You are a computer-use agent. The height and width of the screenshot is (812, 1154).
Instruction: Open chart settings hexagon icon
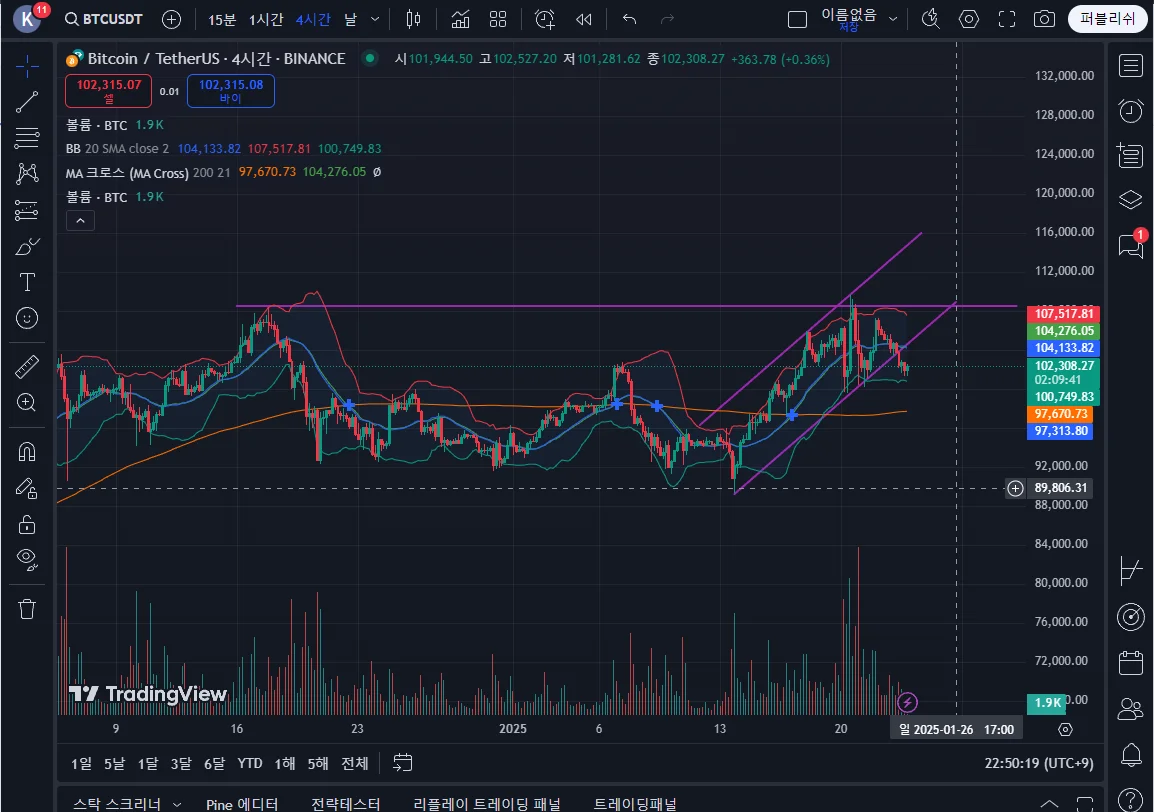[x=969, y=19]
